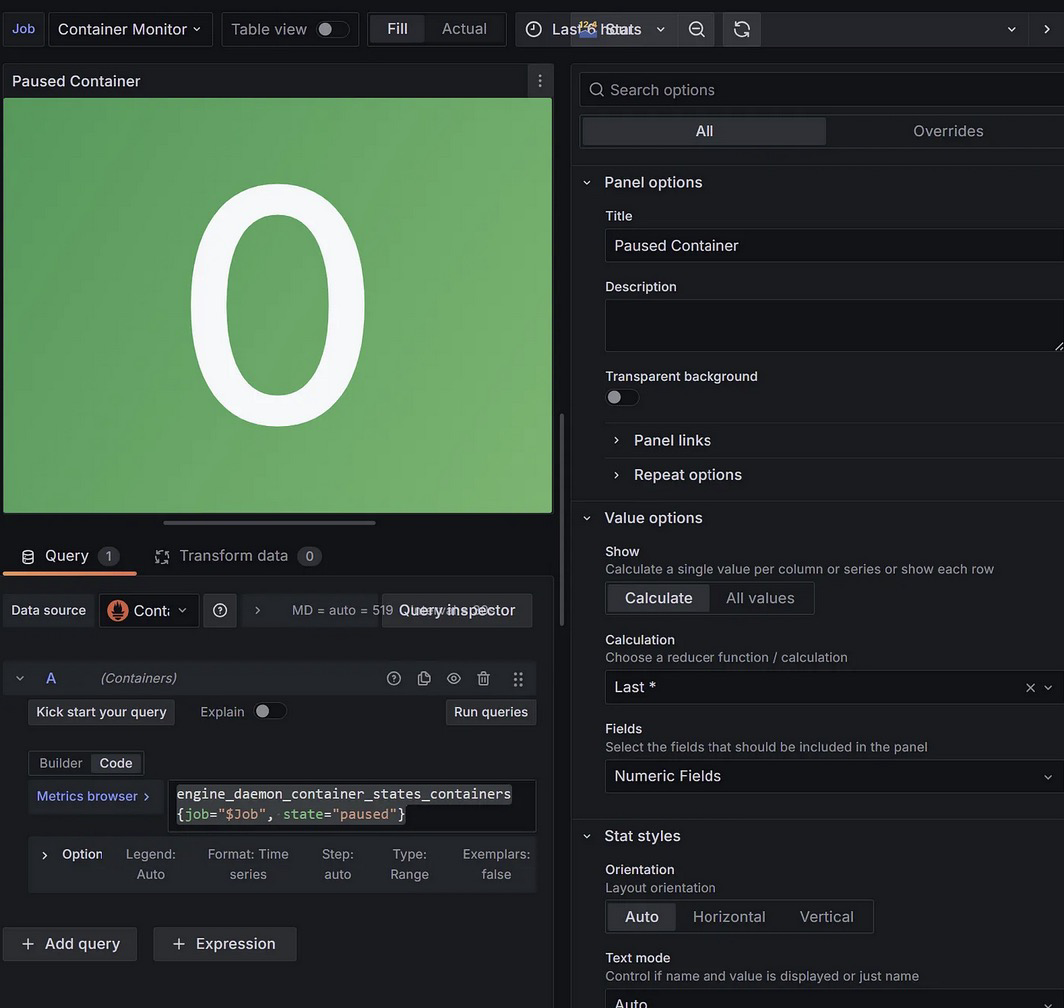Viewport: 1064px width, 1008px height.
Task: Choose the Calculate show option
Action: (x=658, y=598)
